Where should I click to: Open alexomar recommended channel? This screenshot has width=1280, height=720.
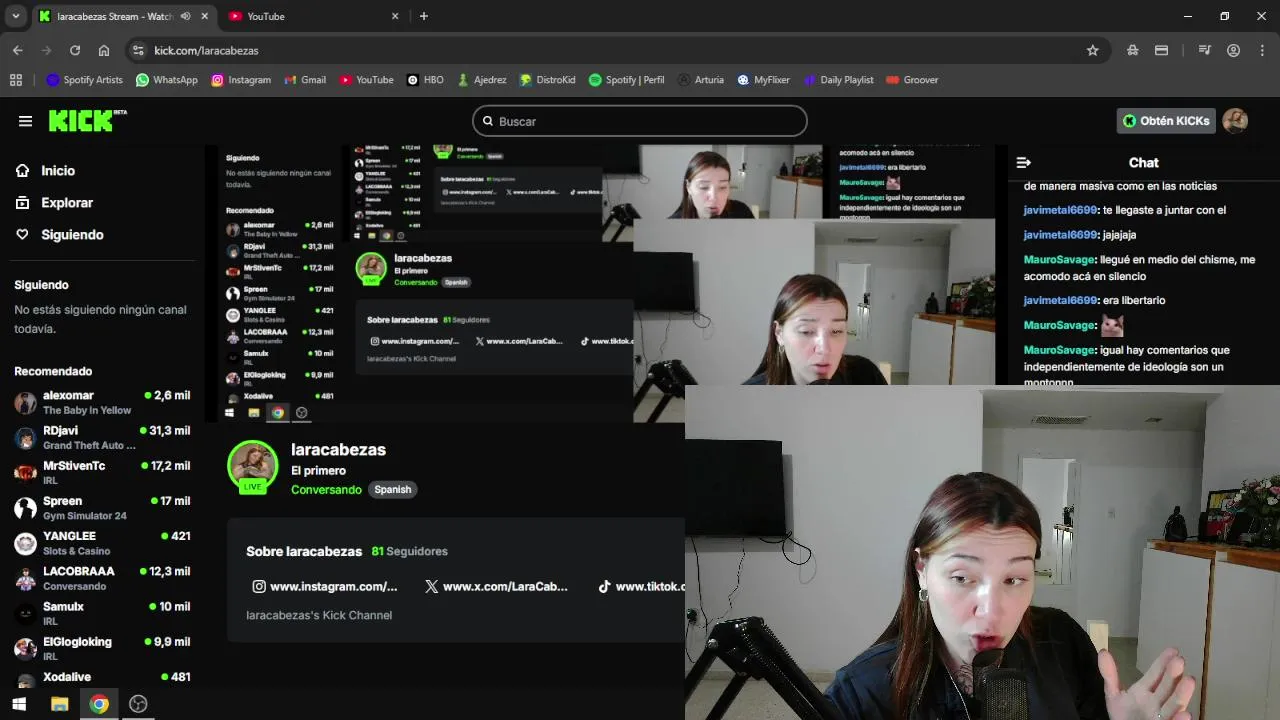[102, 402]
